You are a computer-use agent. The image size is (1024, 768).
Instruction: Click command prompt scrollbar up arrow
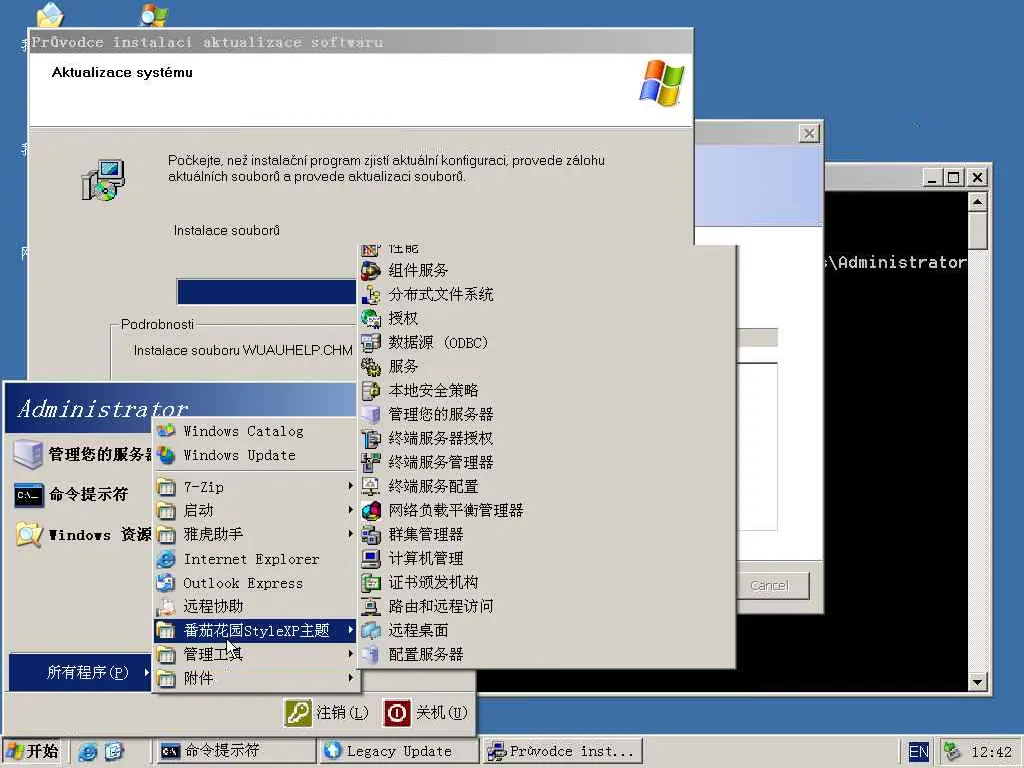(977, 202)
